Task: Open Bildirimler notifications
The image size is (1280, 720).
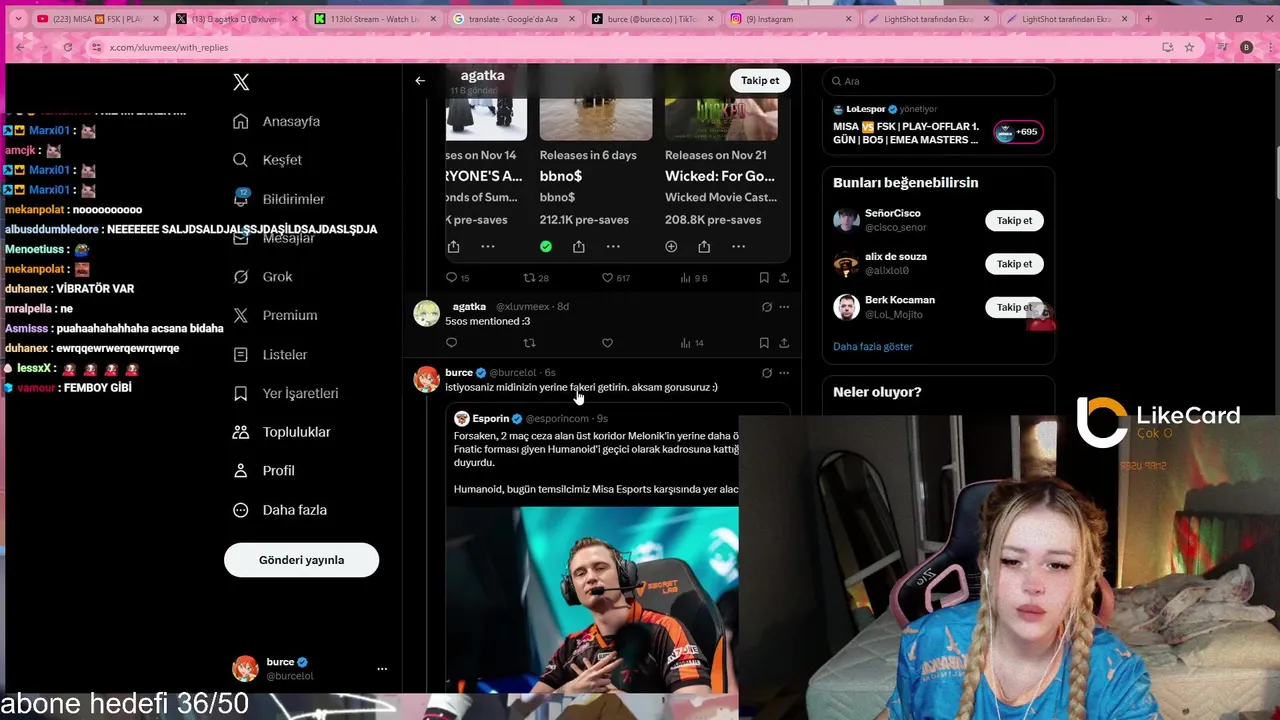Action: (x=279, y=199)
